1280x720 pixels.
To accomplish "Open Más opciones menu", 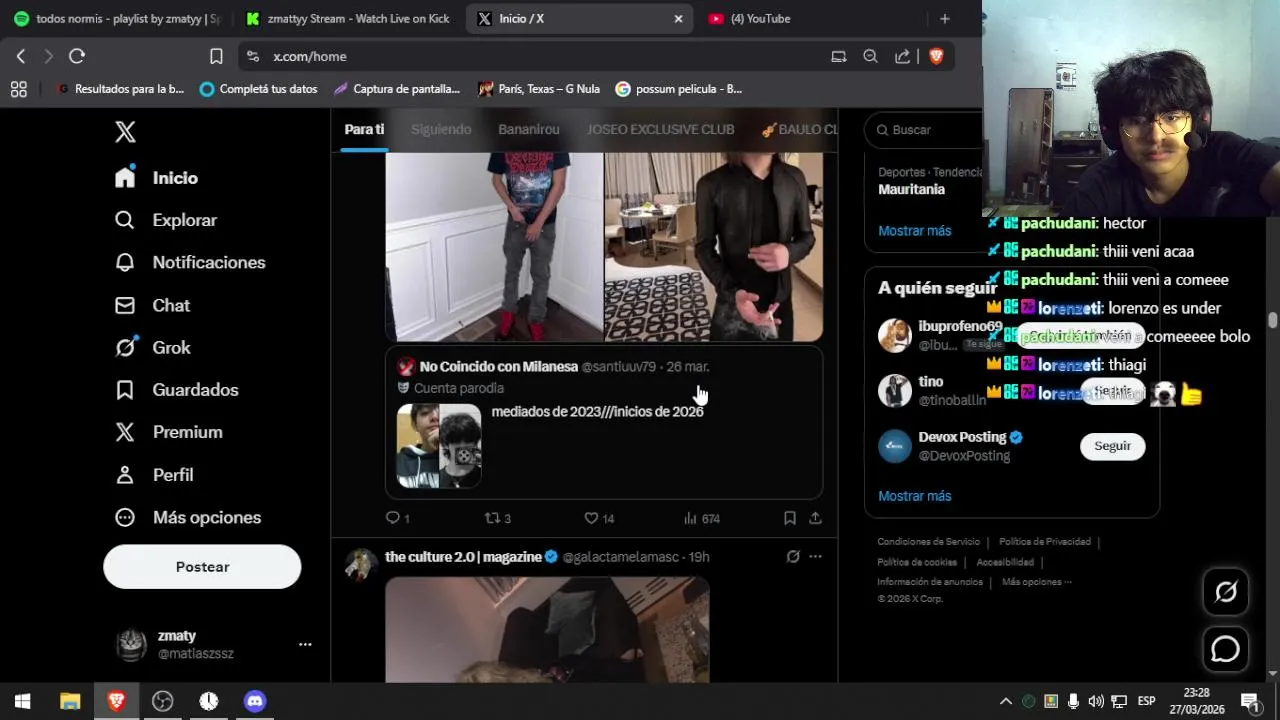I will (x=188, y=517).
